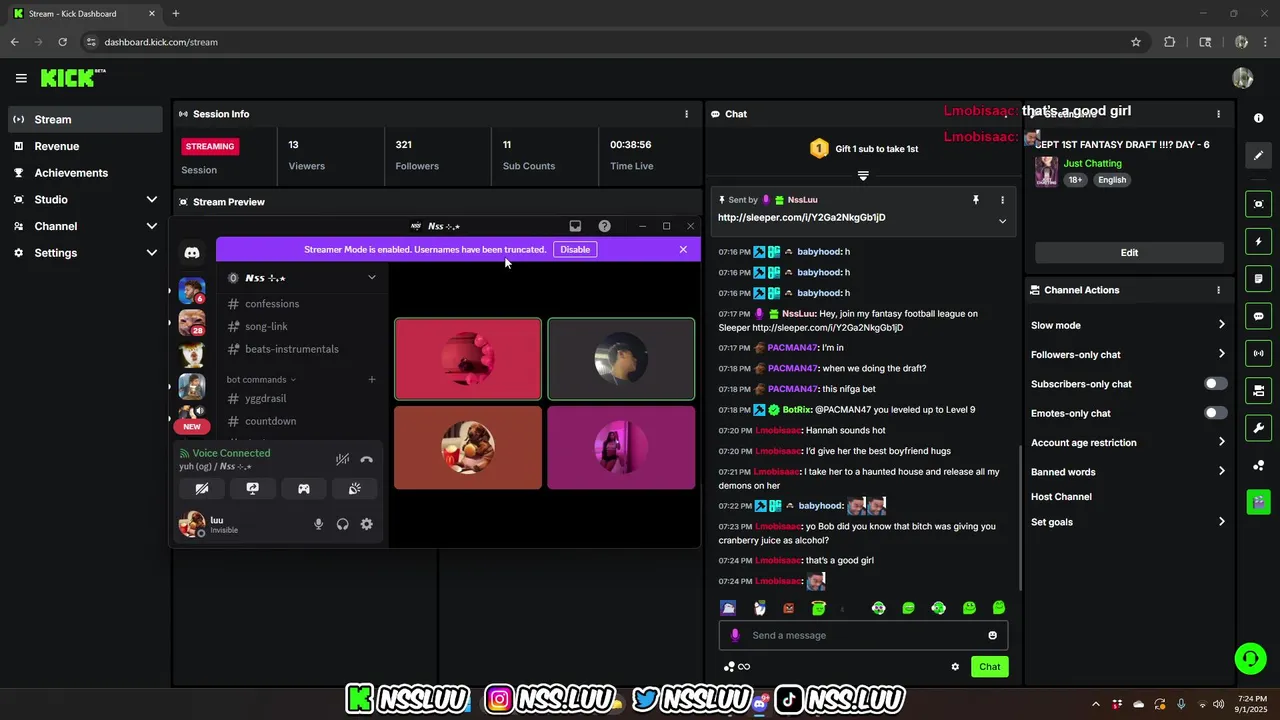Start a Discord activity (game controller)

pos(303,488)
